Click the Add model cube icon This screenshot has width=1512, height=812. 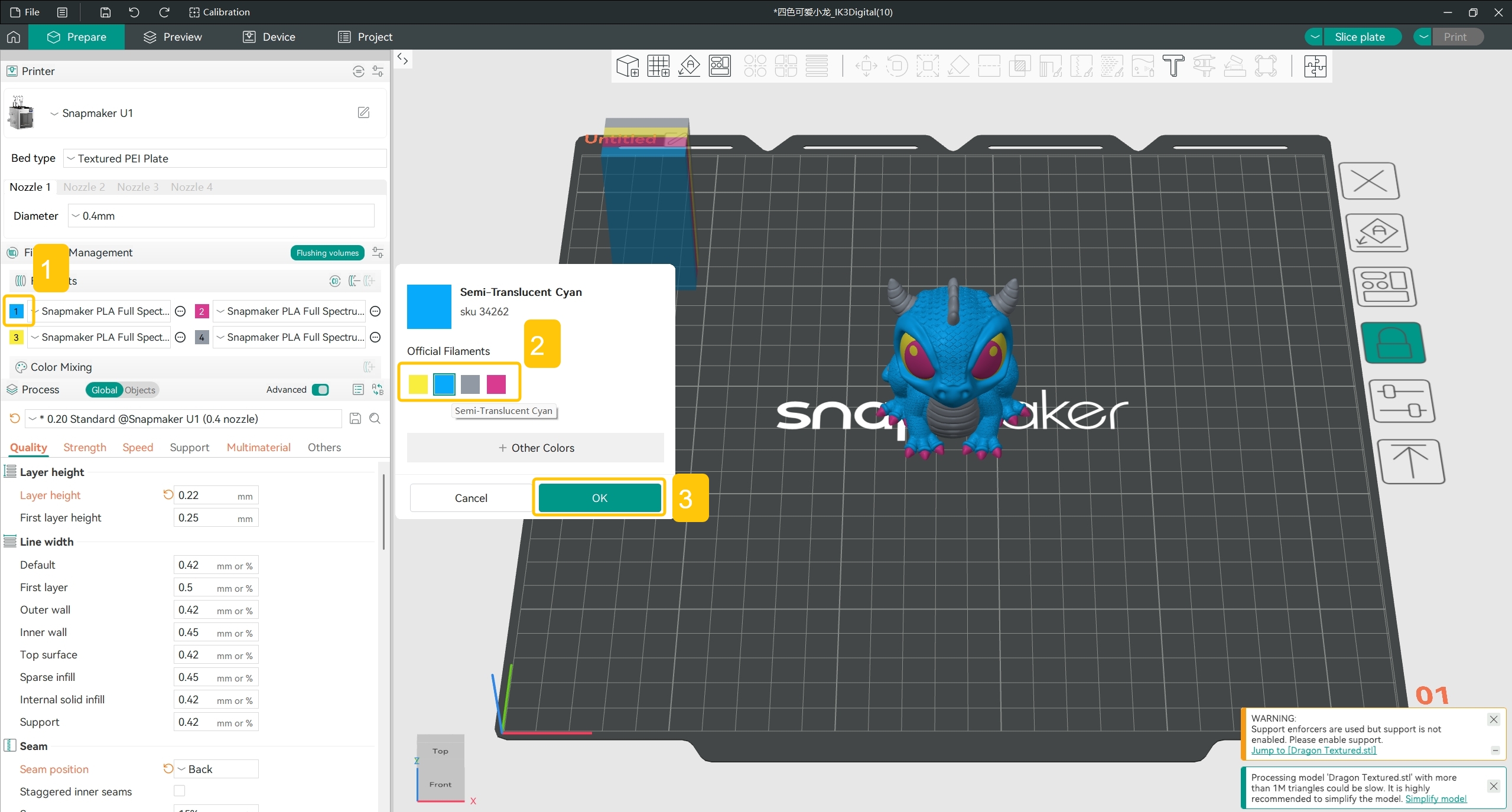[627, 66]
